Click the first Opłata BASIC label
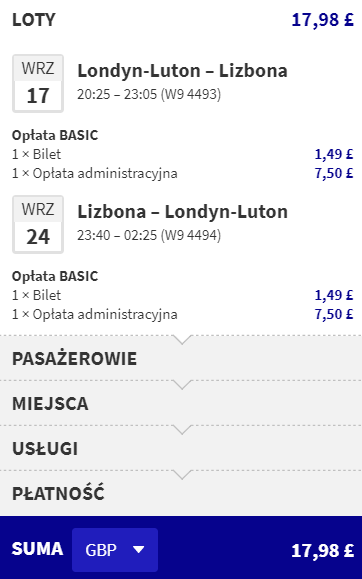Viewport: 362px width, 579px height. [x=55, y=136]
